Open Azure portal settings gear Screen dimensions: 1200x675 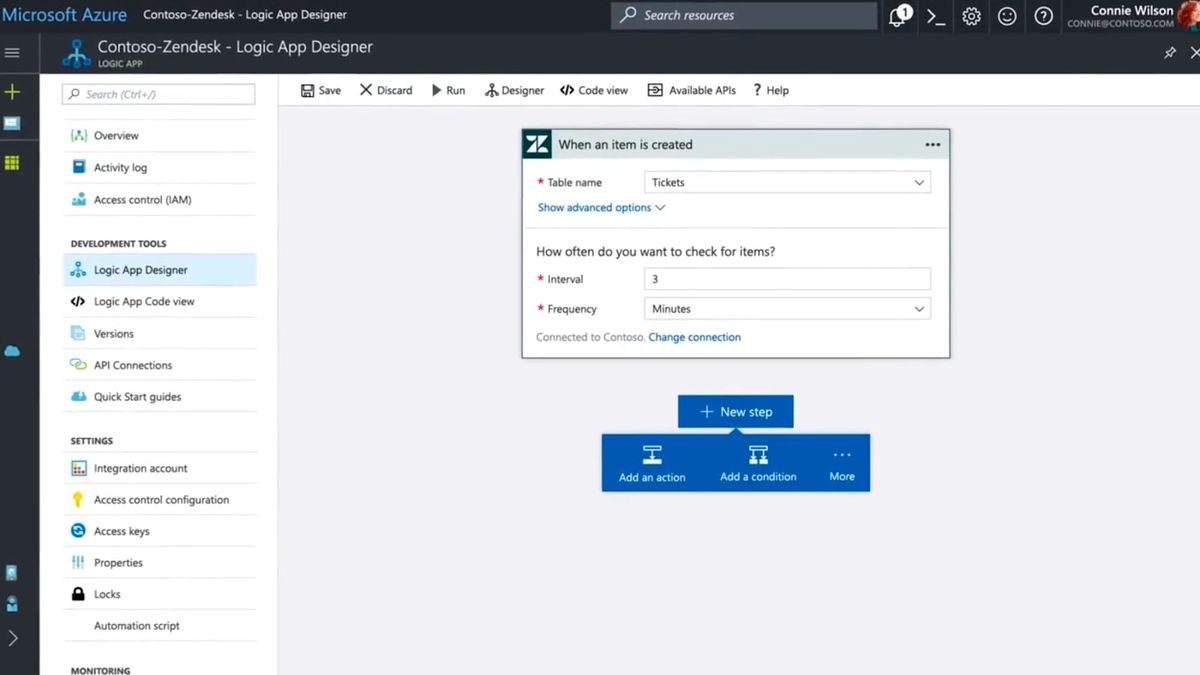pyautogui.click(x=970, y=16)
